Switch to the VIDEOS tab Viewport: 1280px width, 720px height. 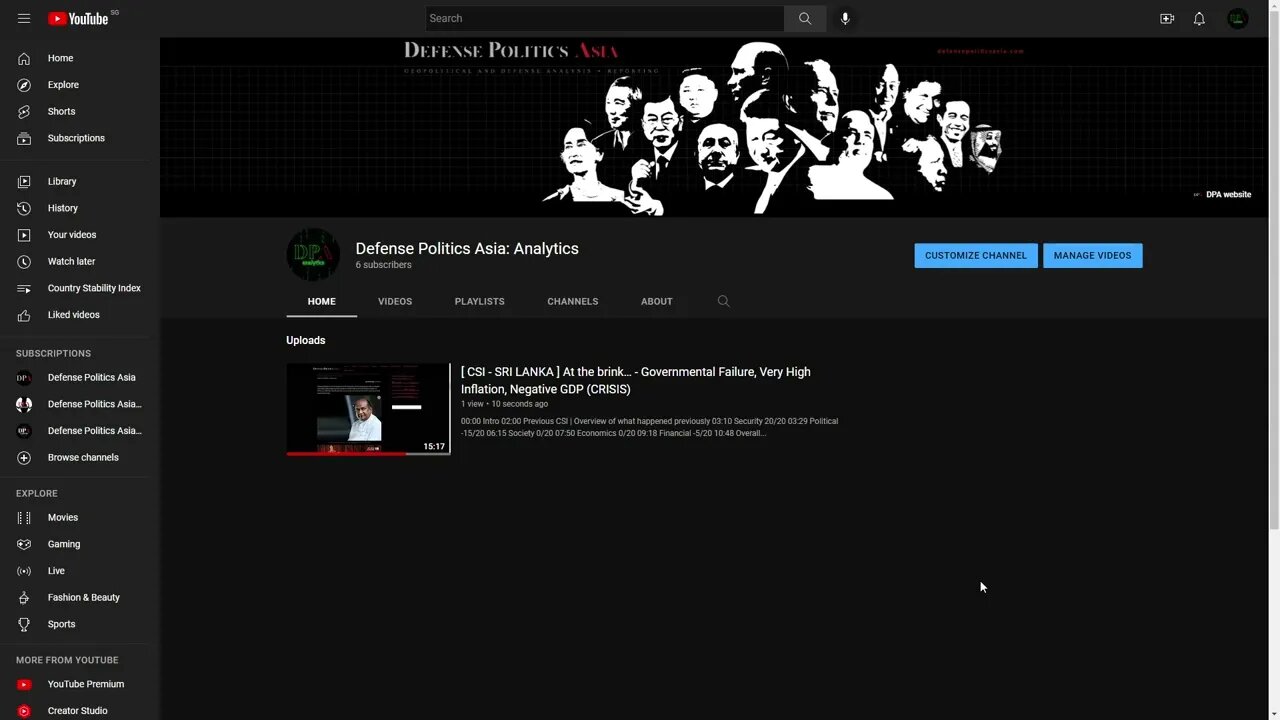(x=395, y=301)
